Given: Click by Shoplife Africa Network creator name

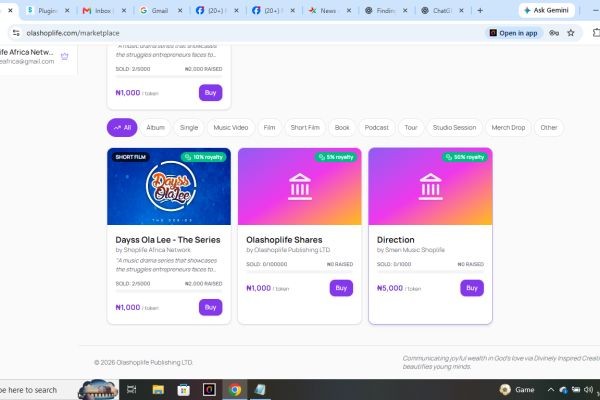Looking at the screenshot, I should [153, 250].
